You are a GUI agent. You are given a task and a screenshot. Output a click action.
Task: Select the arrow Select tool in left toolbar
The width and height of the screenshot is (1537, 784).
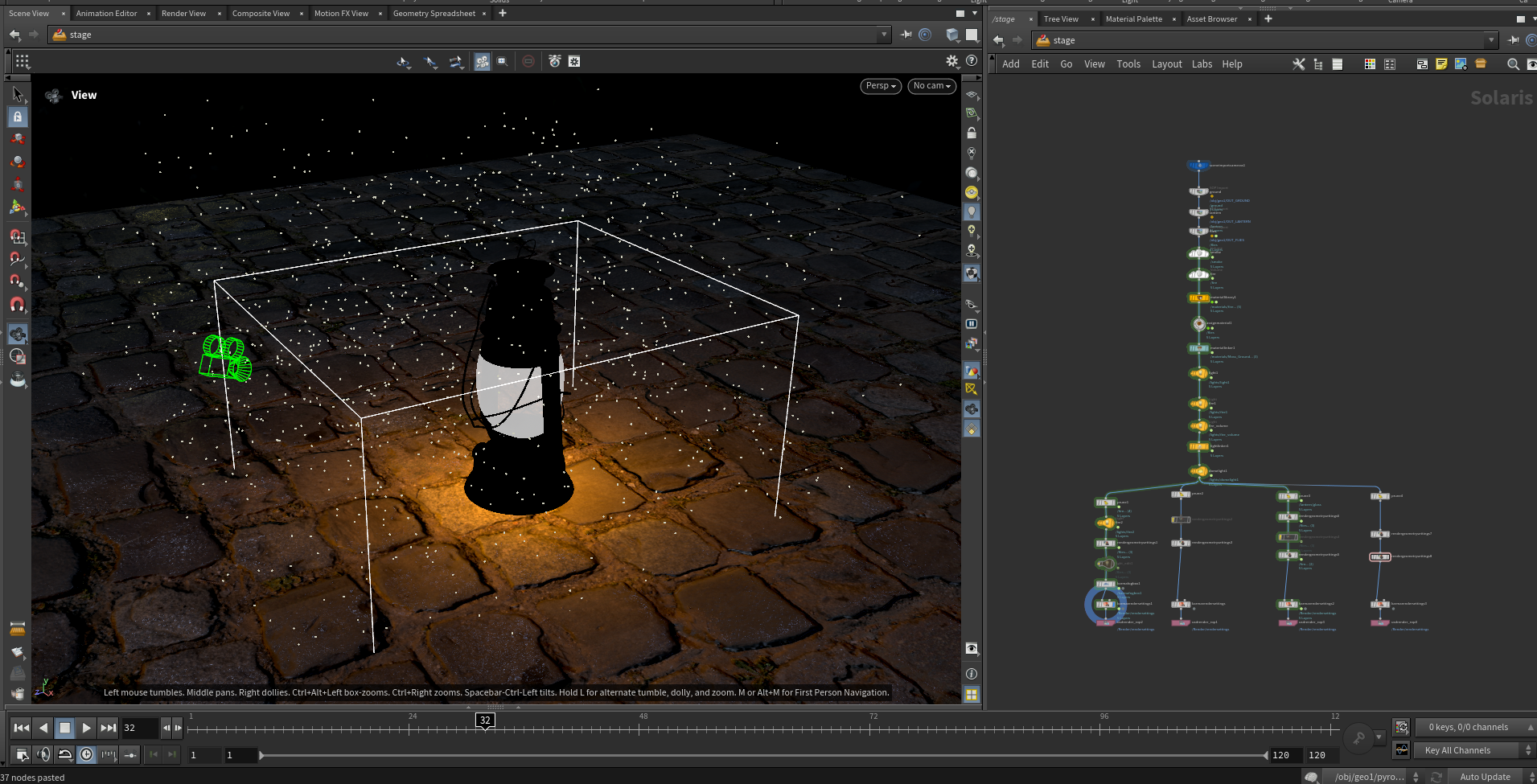[x=18, y=95]
